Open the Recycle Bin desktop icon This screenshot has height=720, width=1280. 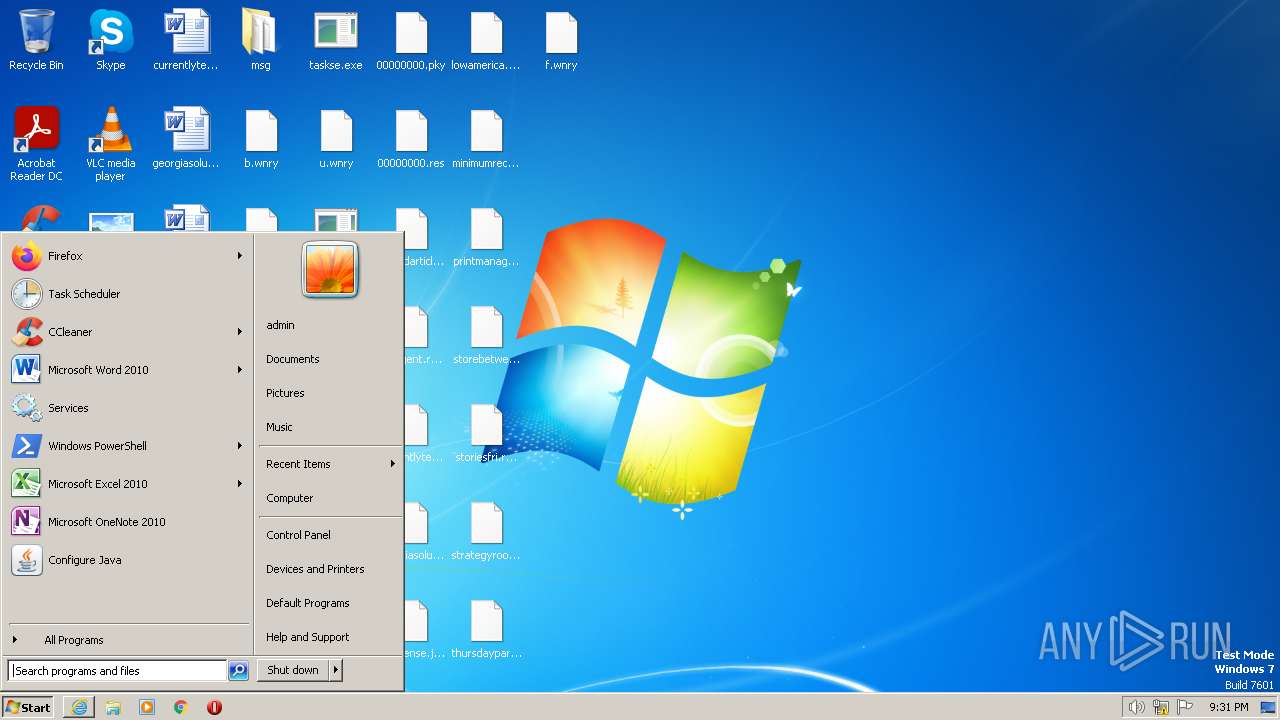point(36,41)
